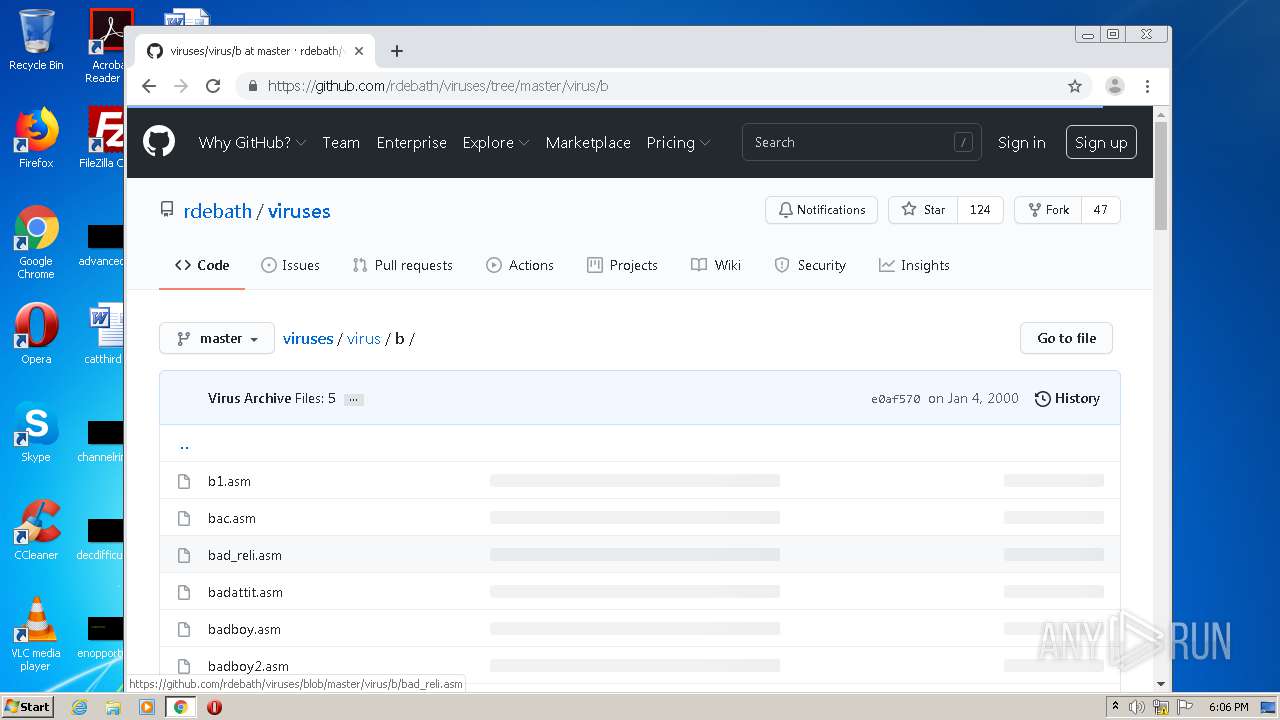The width and height of the screenshot is (1280, 720).
Task: Switch to the Code tab
Action: coord(202,265)
